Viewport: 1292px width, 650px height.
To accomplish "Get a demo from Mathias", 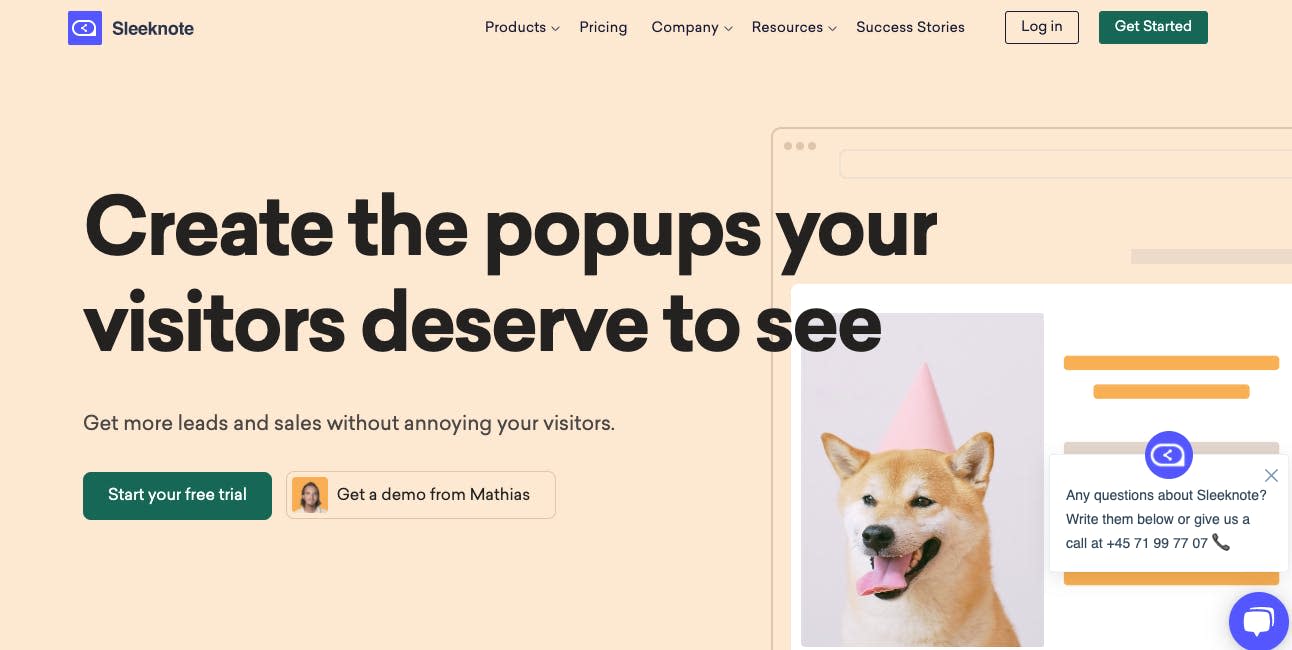I will point(421,495).
